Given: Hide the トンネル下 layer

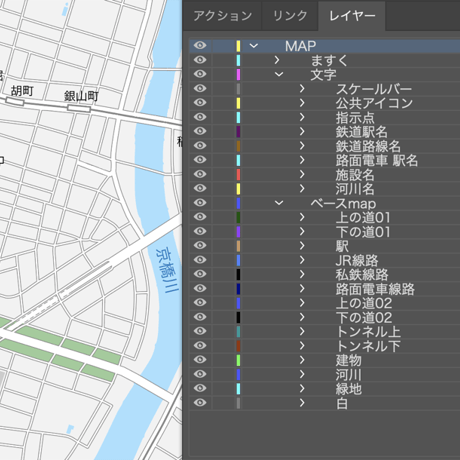Looking at the screenshot, I should pos(200,345).
